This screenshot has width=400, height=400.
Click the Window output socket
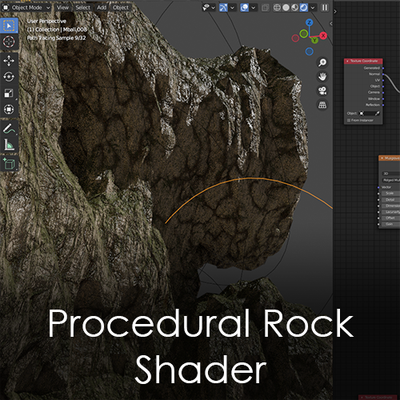[x=383, y=99]
